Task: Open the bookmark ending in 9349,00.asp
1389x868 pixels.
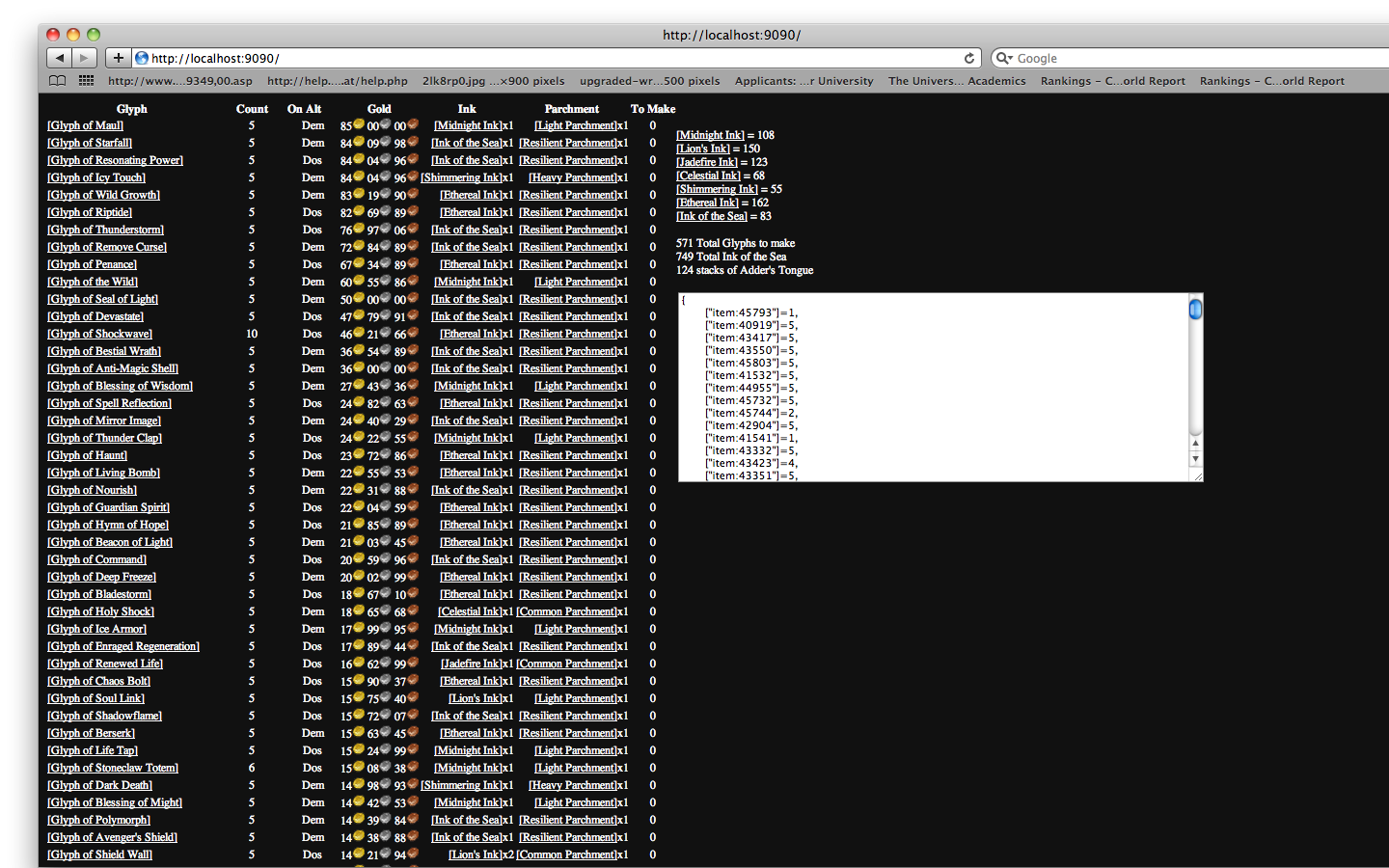Action: tap(180, 81)
